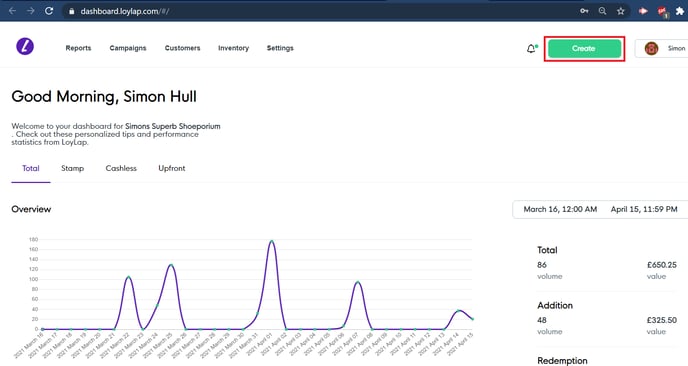Open the Customers menu
This screenshot has width=688, height=366.
coord(182,48)
